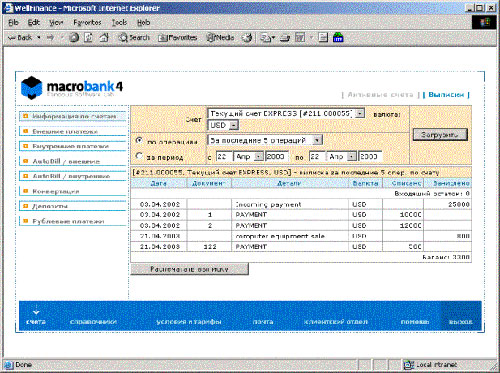This screenshot has height=373, width=500.
Task: Select the 'по операциям' radio button
Action: click(x=139, y=141)
